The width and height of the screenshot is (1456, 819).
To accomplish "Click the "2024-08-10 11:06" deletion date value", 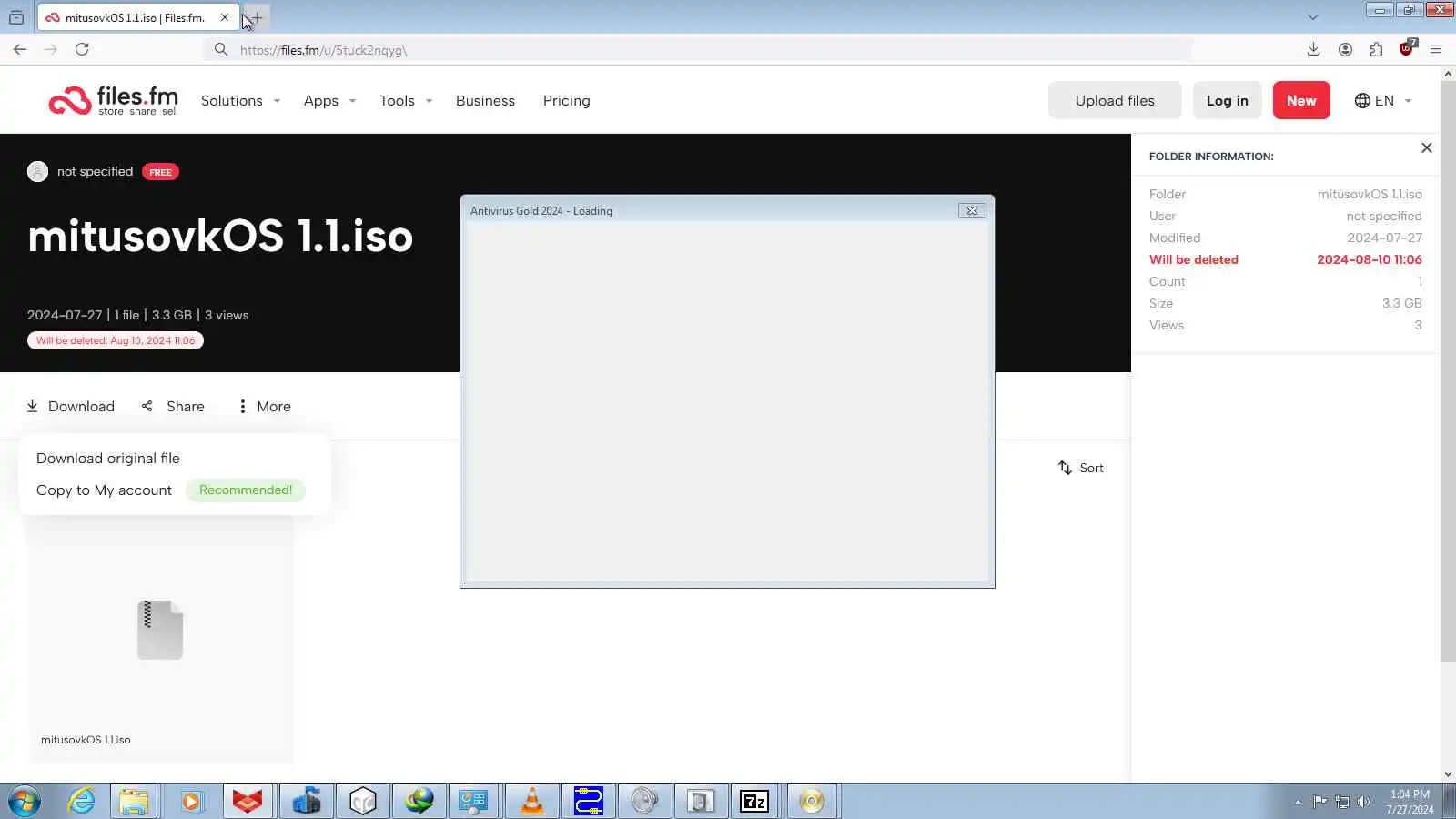I will pyautogui.click(x=1370, y=259).
